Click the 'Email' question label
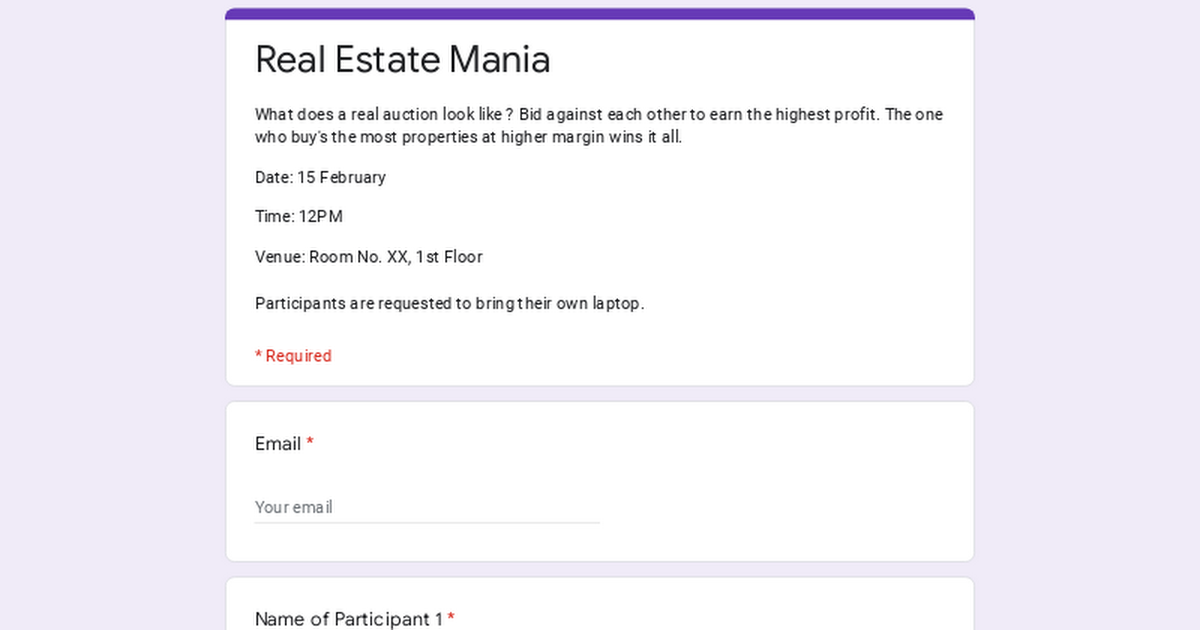This screenshot has width=1200, height=630. [x=278, y=444]
